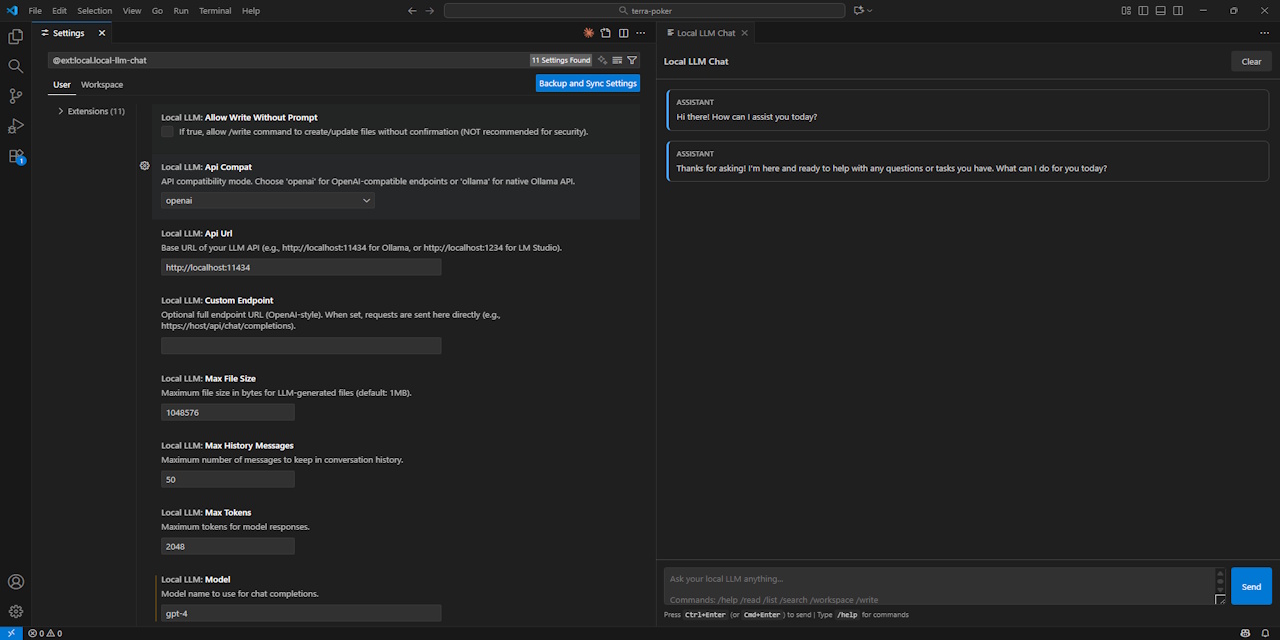The image size is (1280, 640).
Task: Open the Run and Debug view
Action: 15,126
